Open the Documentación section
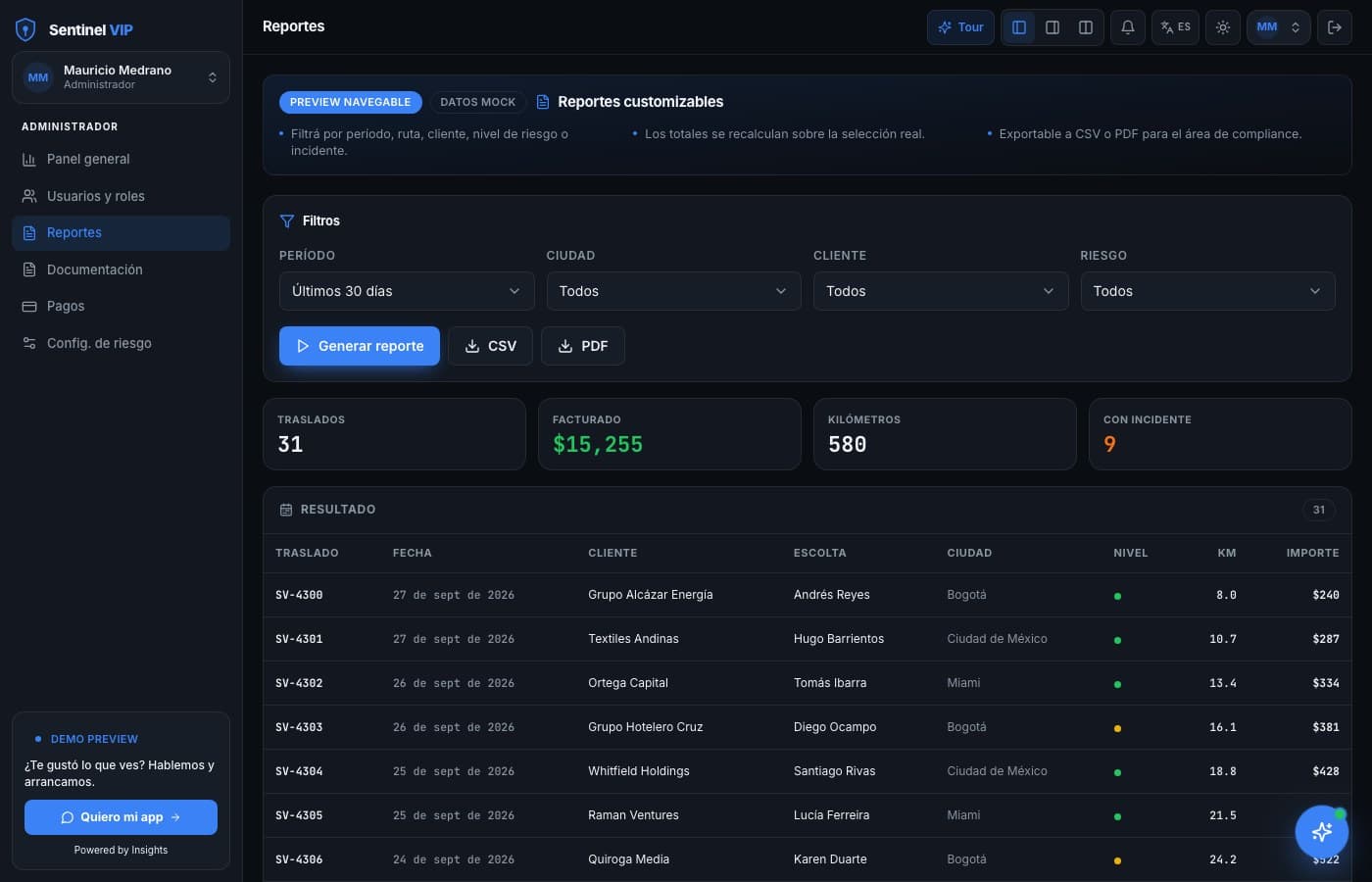The image size is (1372, 882). click(121, 269)
